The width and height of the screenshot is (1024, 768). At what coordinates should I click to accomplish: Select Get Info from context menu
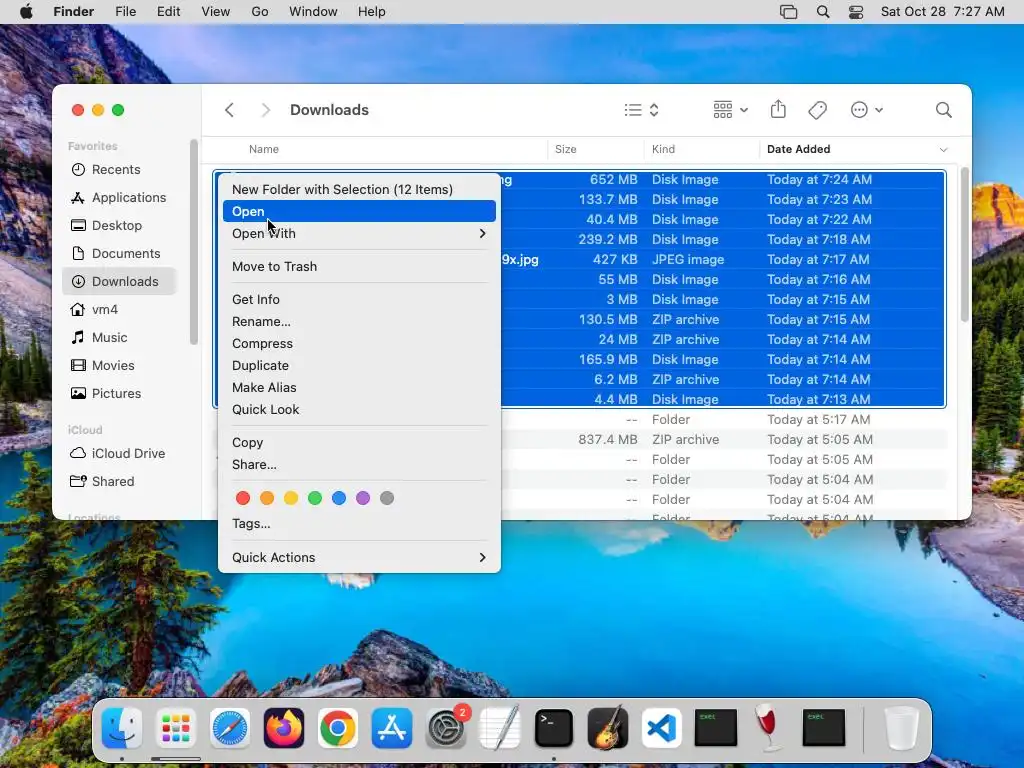[359, 299]
